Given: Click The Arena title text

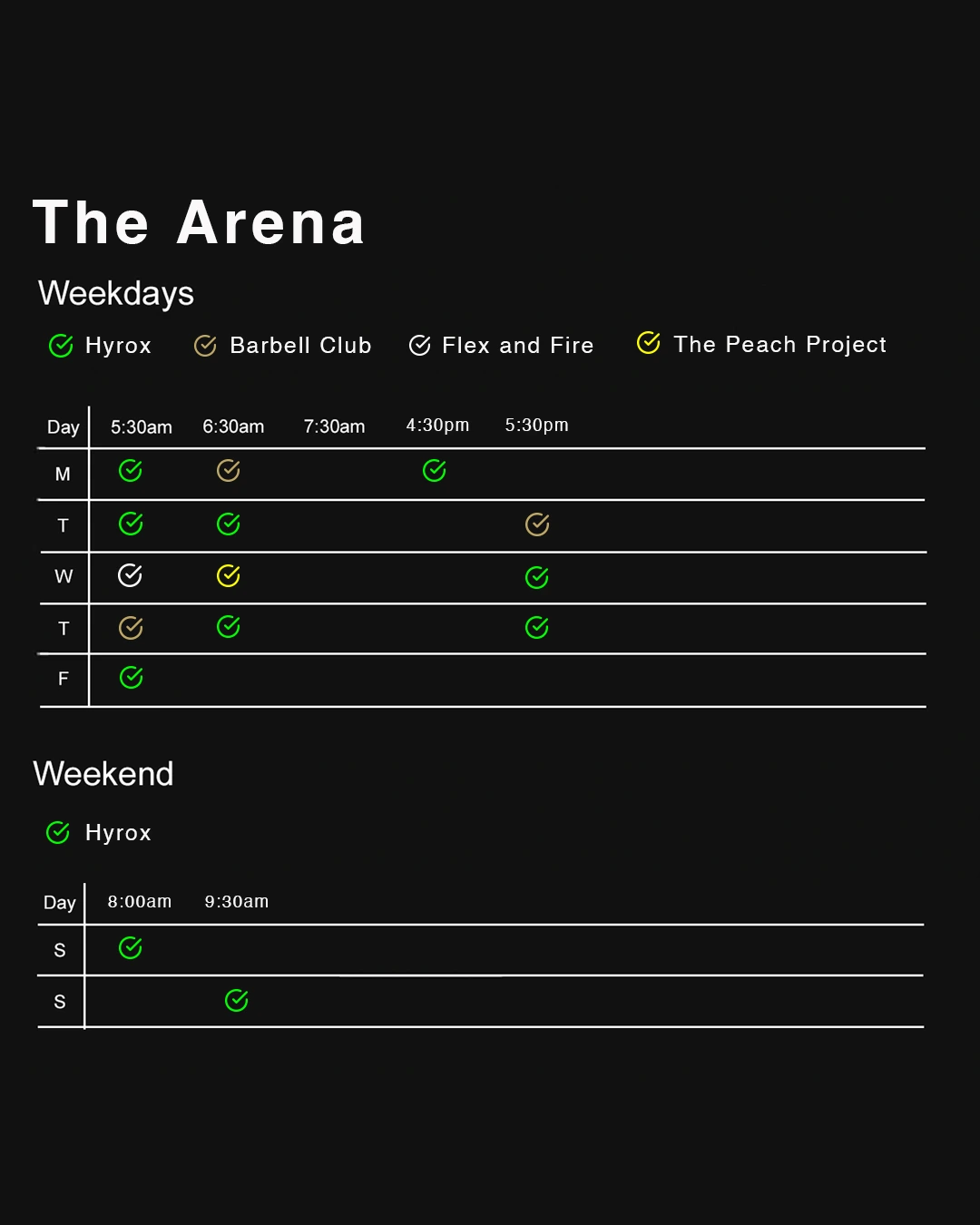Looking at the screenshot, I should [x=199, y=223].
